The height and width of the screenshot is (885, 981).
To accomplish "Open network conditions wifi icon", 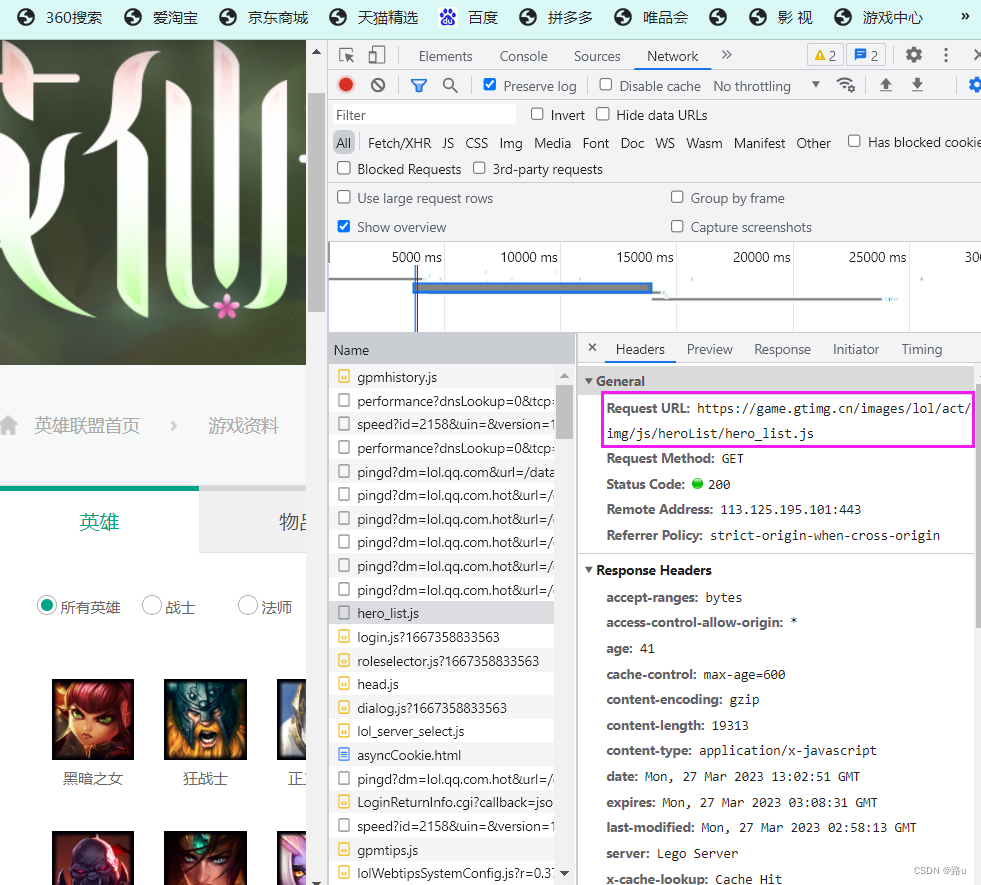I will coord(846,85).
